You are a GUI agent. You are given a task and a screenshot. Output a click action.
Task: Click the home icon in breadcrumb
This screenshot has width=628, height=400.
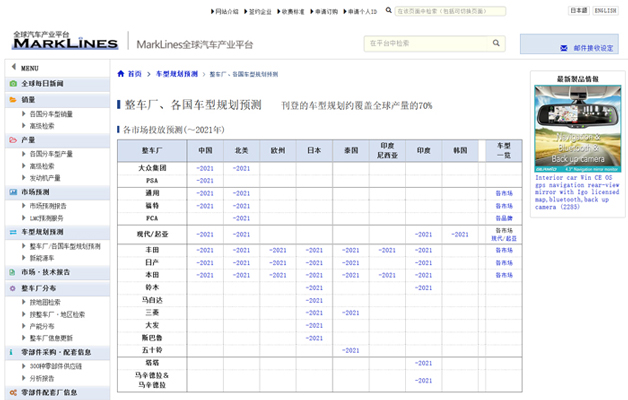[121, 74]
